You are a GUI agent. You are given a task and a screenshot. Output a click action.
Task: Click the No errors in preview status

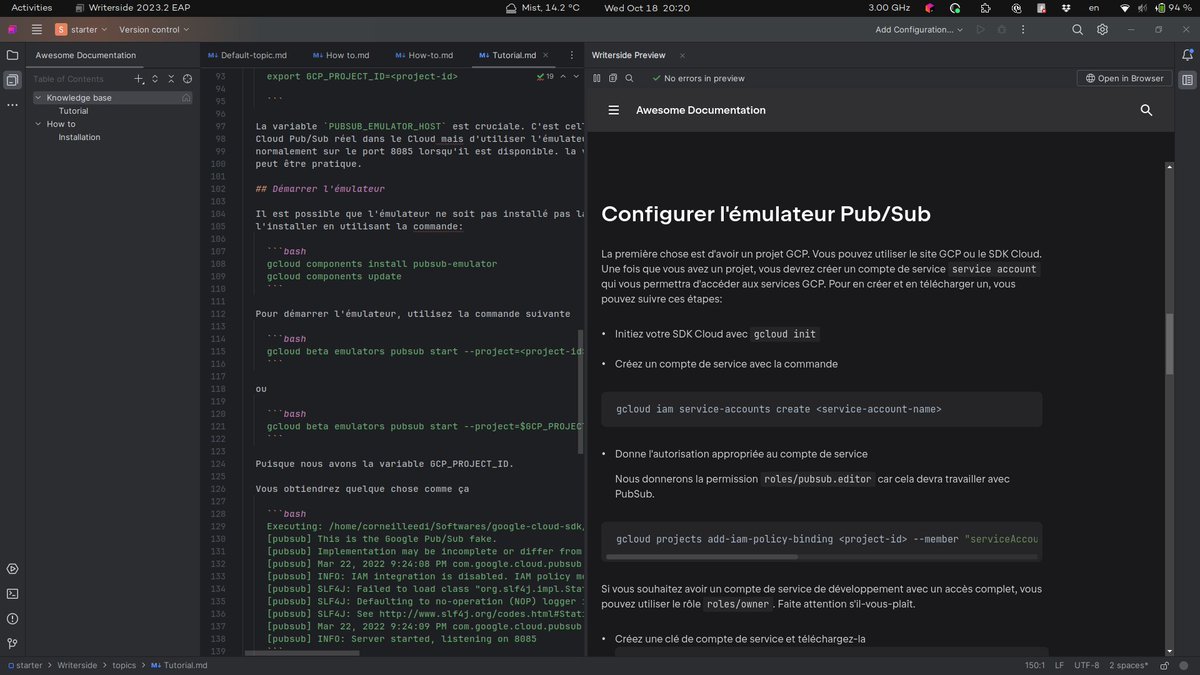pyautogui.click(x=698, y=78)
